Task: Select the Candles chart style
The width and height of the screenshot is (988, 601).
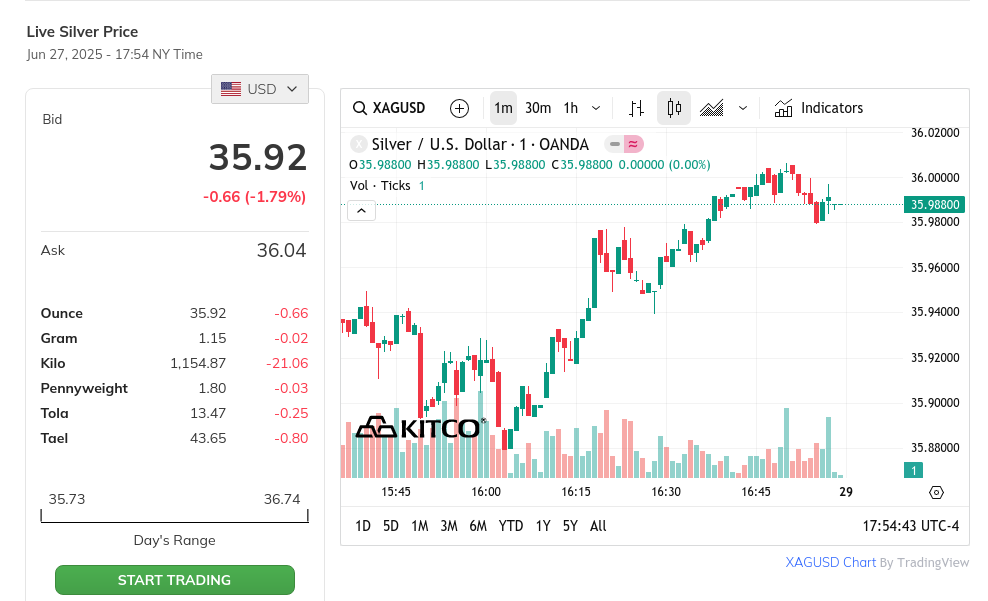Action: pos(674,108)
